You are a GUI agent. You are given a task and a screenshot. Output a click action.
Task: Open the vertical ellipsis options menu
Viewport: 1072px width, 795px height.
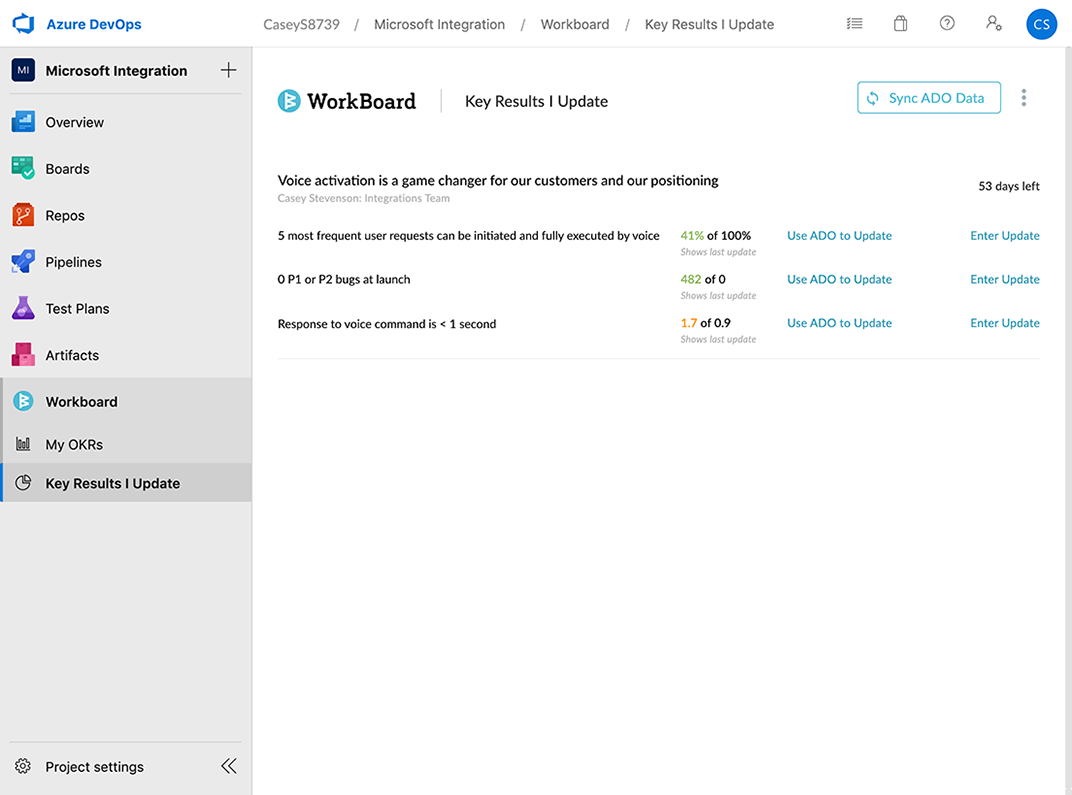[x=1023, y=97]
